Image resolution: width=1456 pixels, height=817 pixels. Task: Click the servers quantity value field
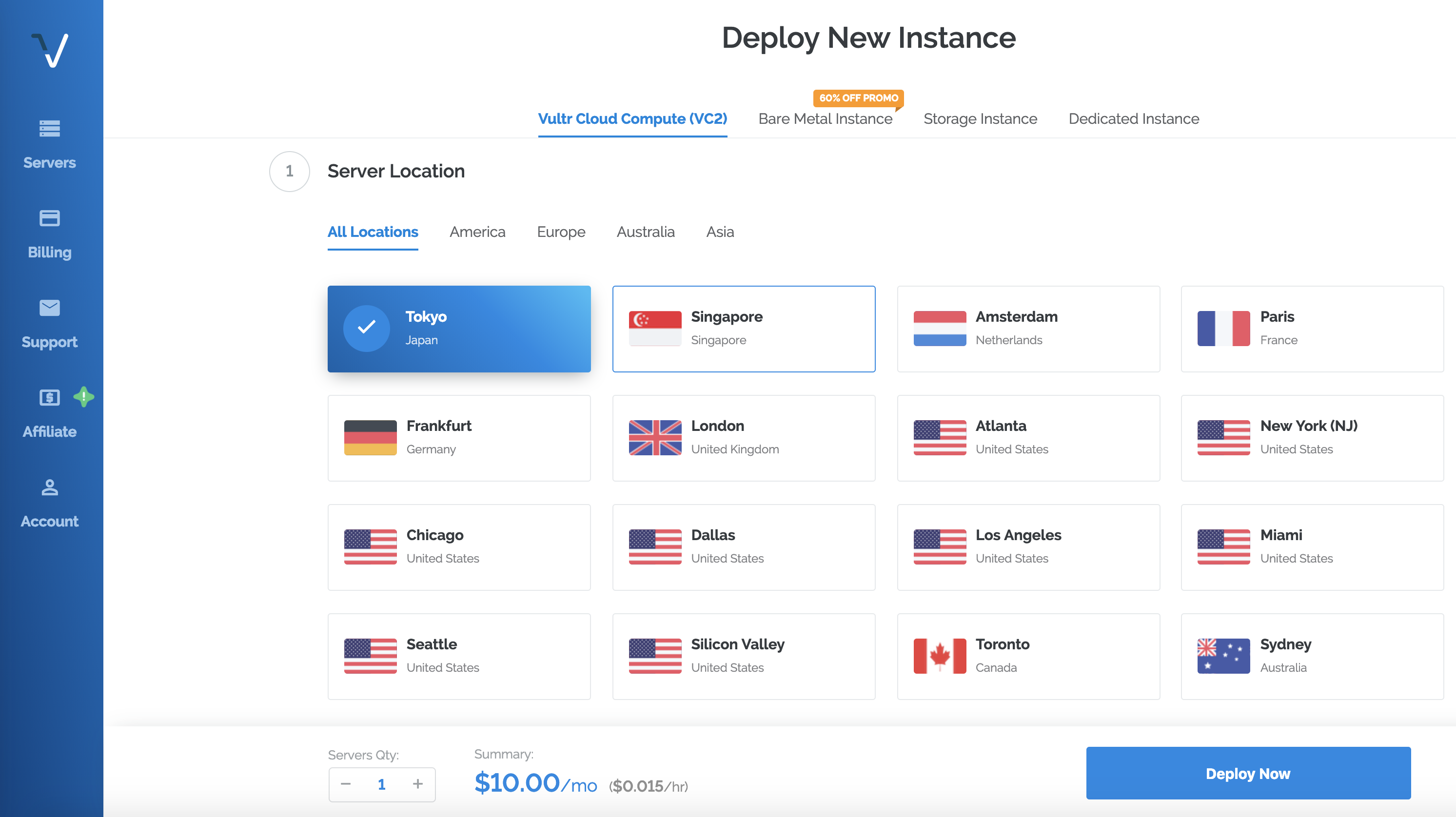click(381, 784)
